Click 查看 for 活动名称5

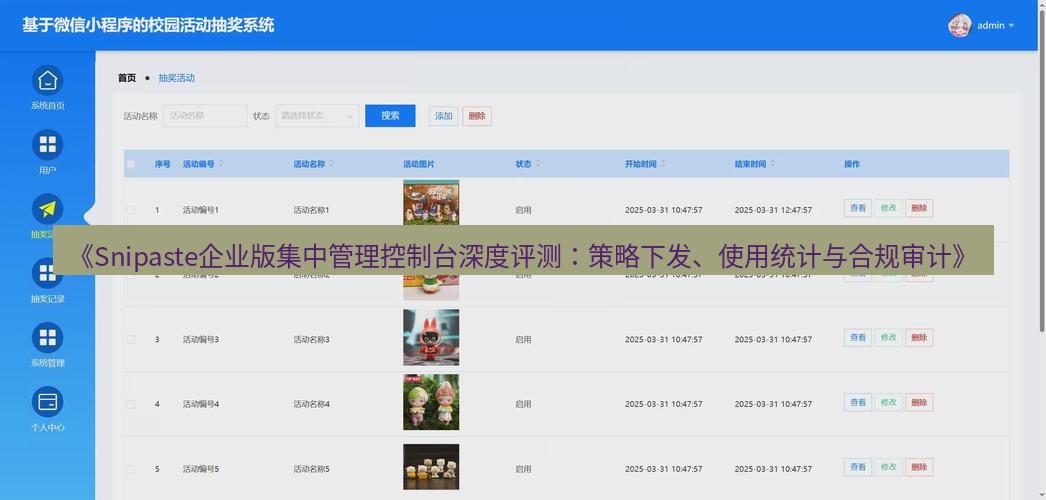(x=858, y=467)
